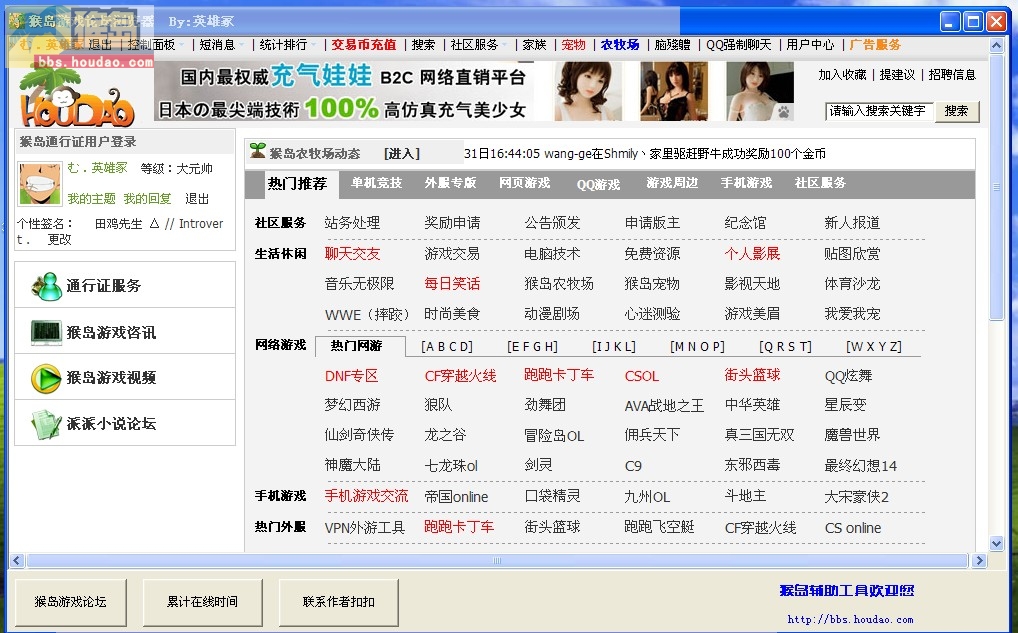Click the right arrow of horizontal scrollbar
1018x633 pixels.
979,560
